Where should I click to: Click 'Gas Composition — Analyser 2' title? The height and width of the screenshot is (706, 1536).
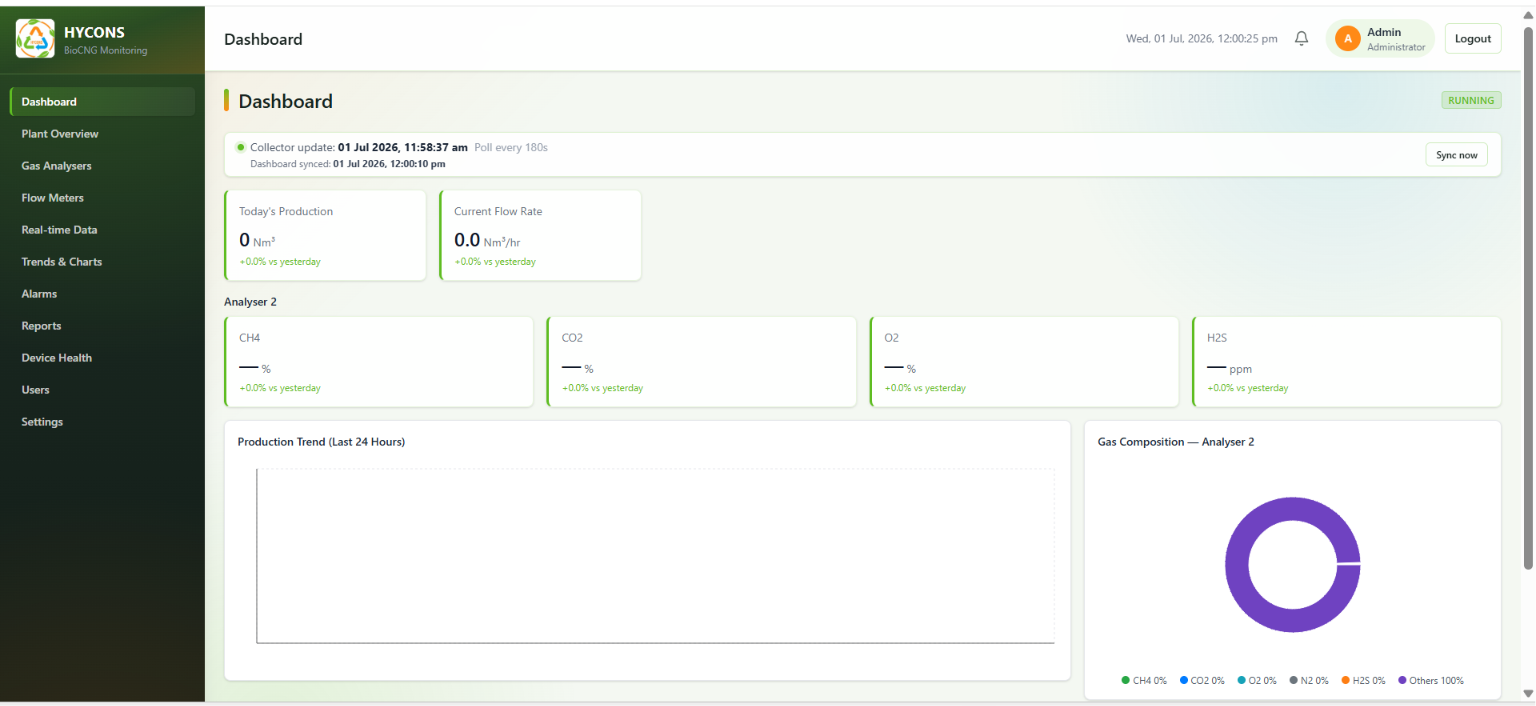[x=1176, y=441]
